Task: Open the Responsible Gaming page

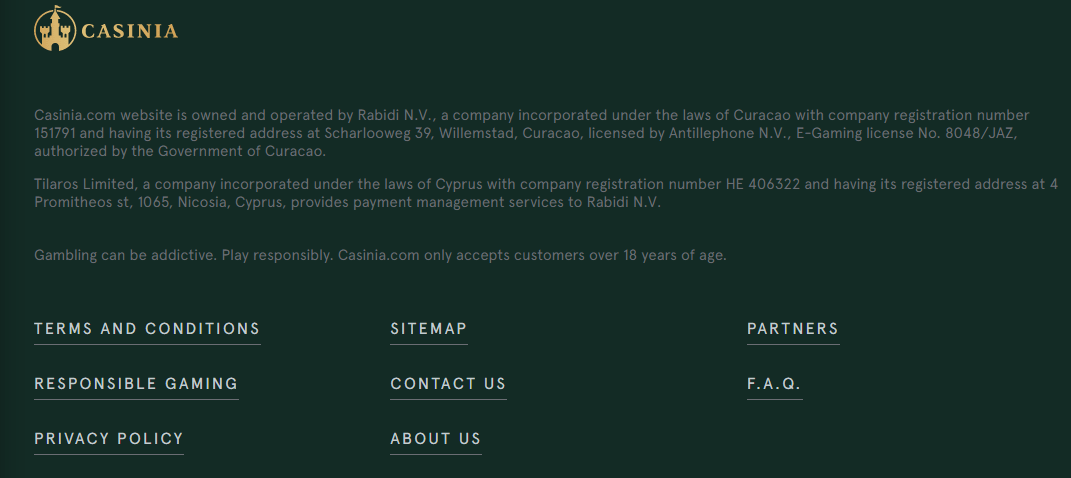Action: click(x=136, y=384)
